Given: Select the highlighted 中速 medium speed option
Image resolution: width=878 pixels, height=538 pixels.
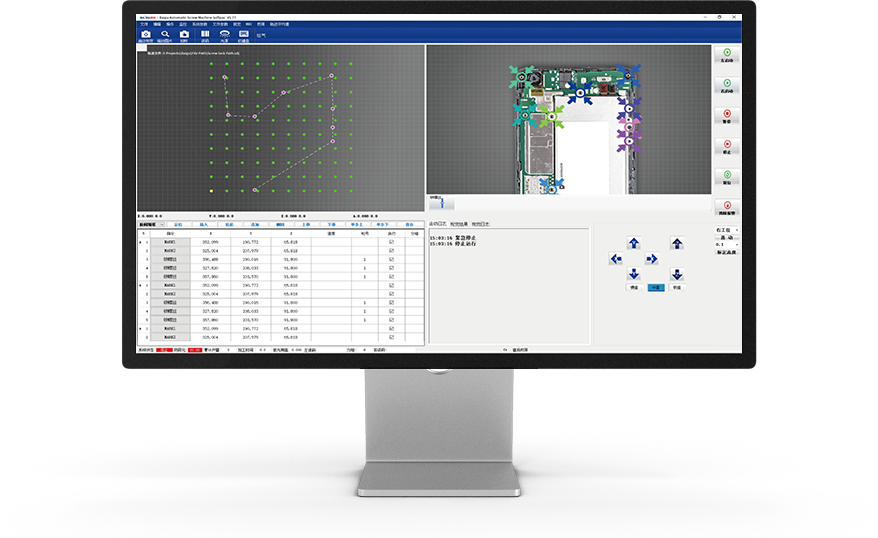Looking at the screenshot, I should pos(656,287).
